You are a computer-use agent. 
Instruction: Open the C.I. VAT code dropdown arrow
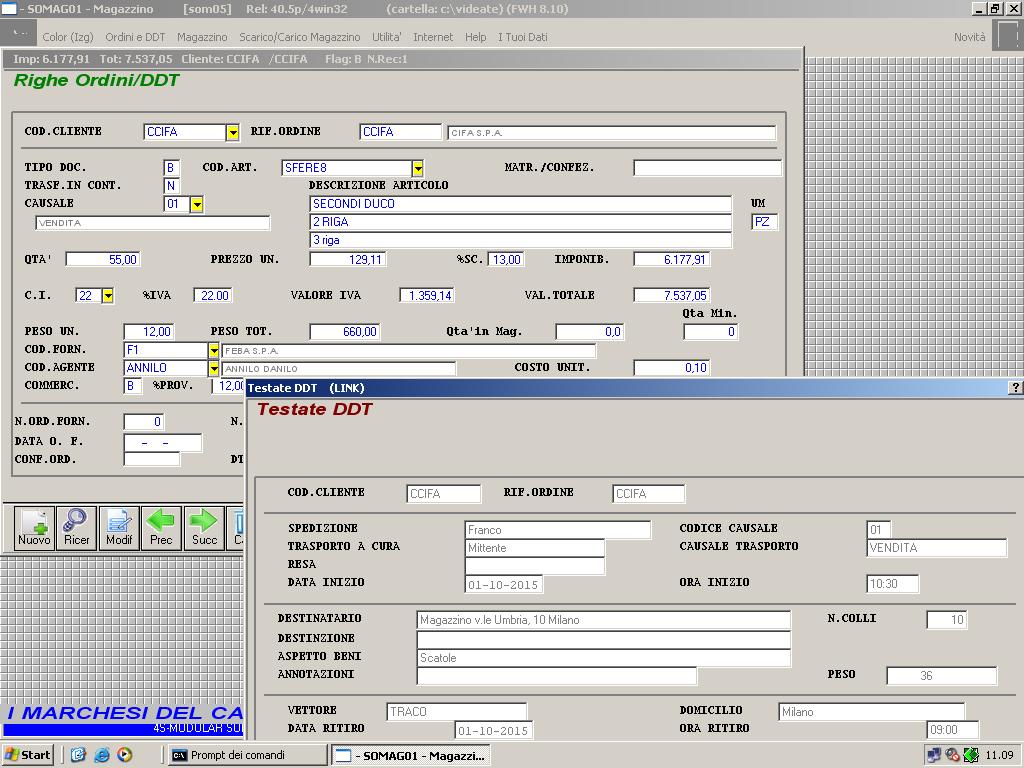coord(108,296)
